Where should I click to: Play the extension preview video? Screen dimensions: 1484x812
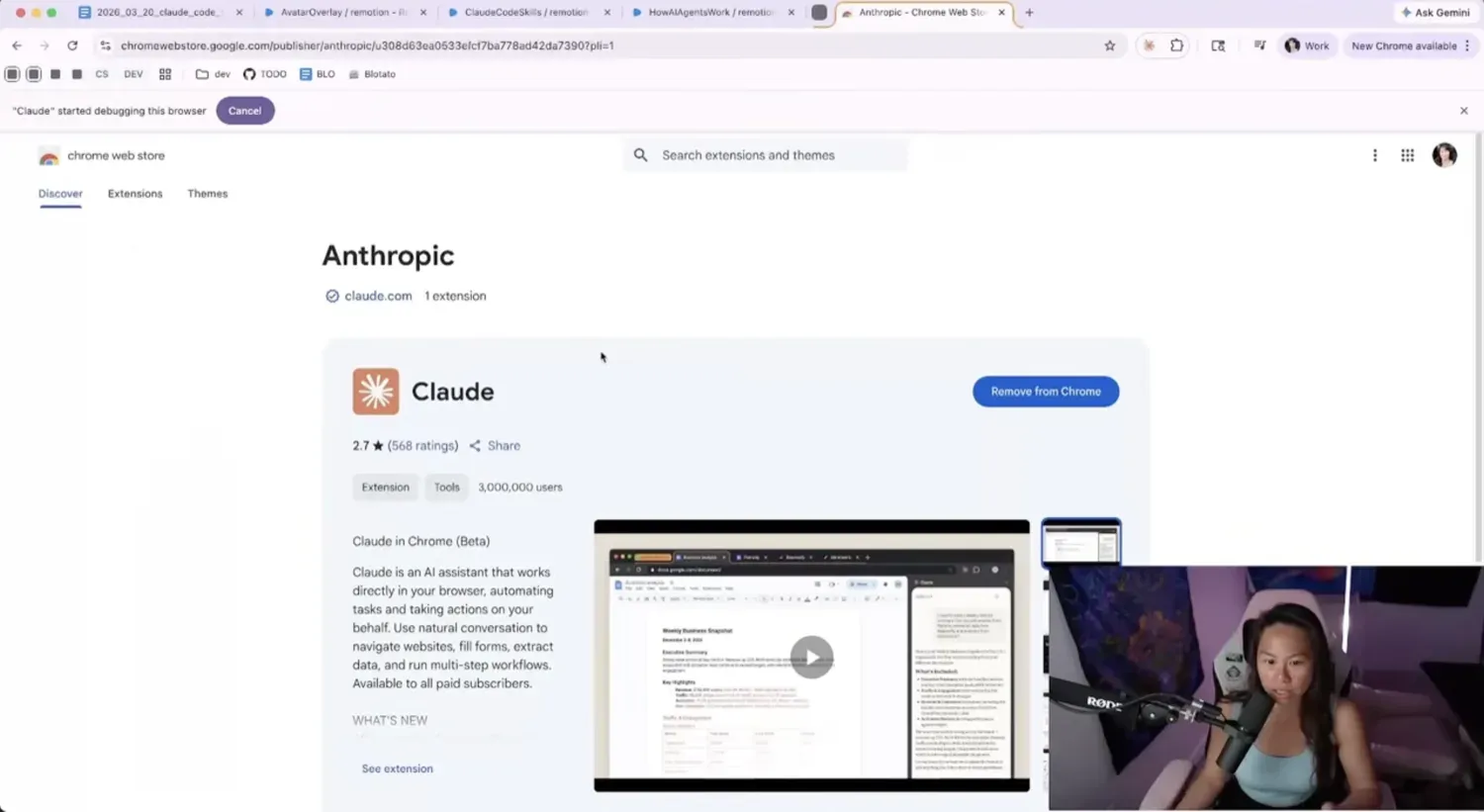811,658
